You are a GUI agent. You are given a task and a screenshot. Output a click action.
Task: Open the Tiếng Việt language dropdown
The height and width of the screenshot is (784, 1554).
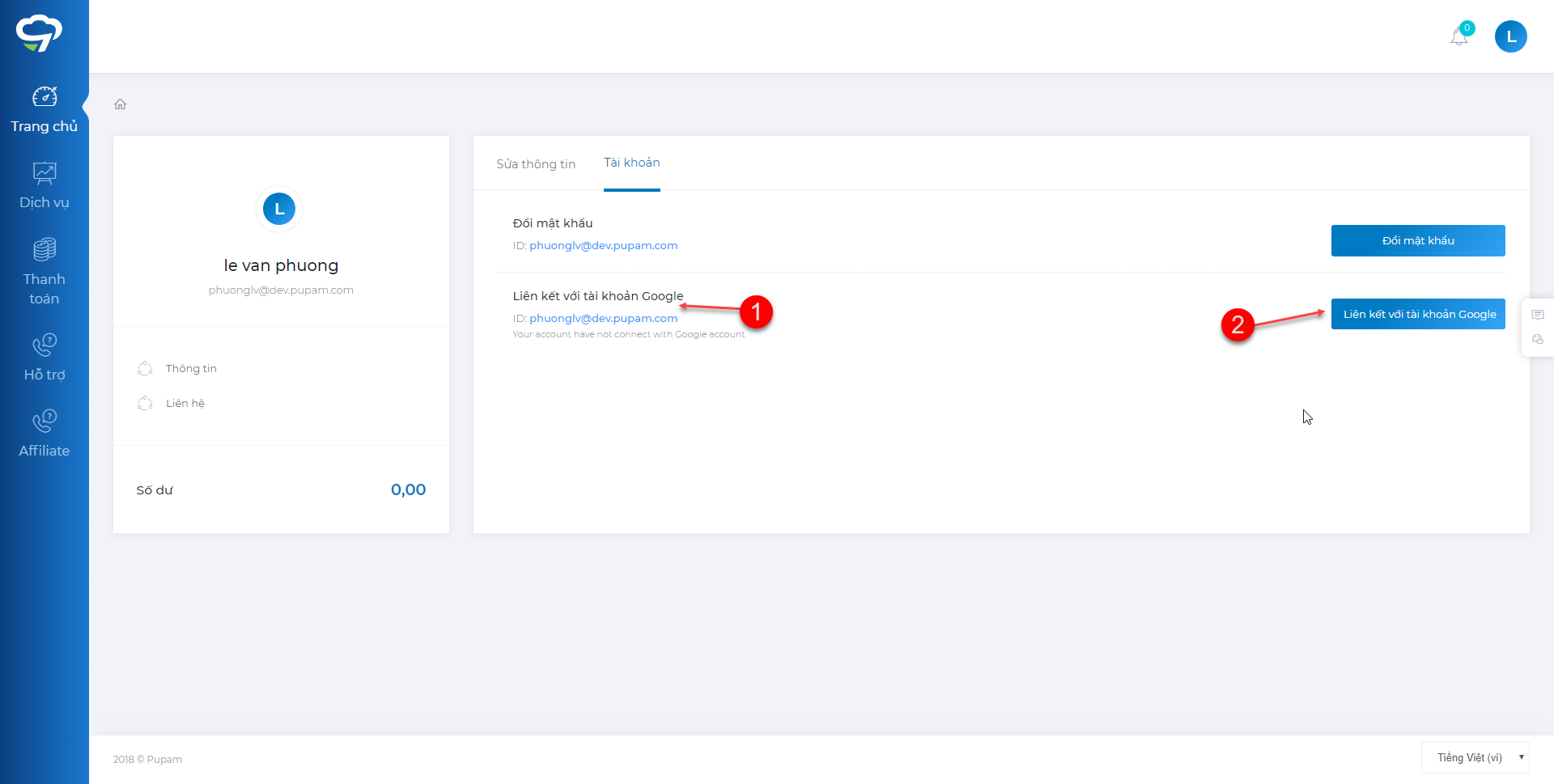(x=1475, y=757)
